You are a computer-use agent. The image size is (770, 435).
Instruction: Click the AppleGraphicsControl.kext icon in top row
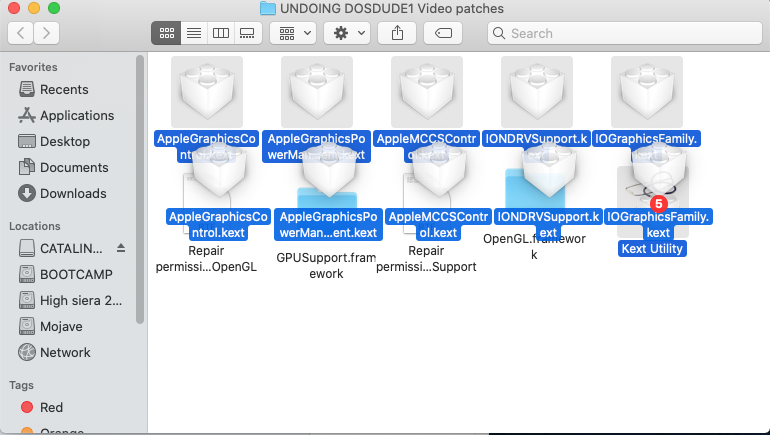click(x=207, y=92)
